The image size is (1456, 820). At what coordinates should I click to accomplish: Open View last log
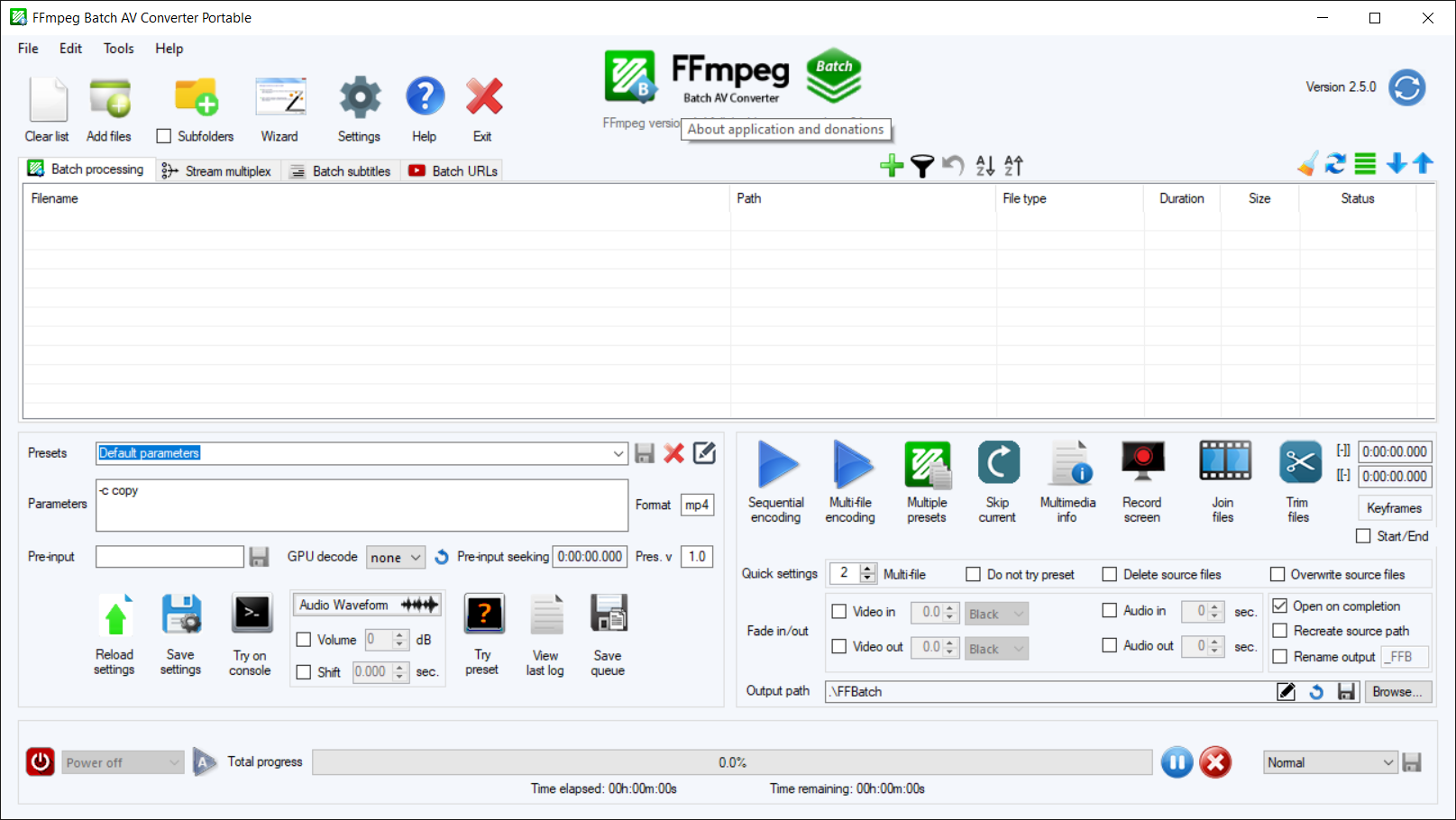point(546,616)
